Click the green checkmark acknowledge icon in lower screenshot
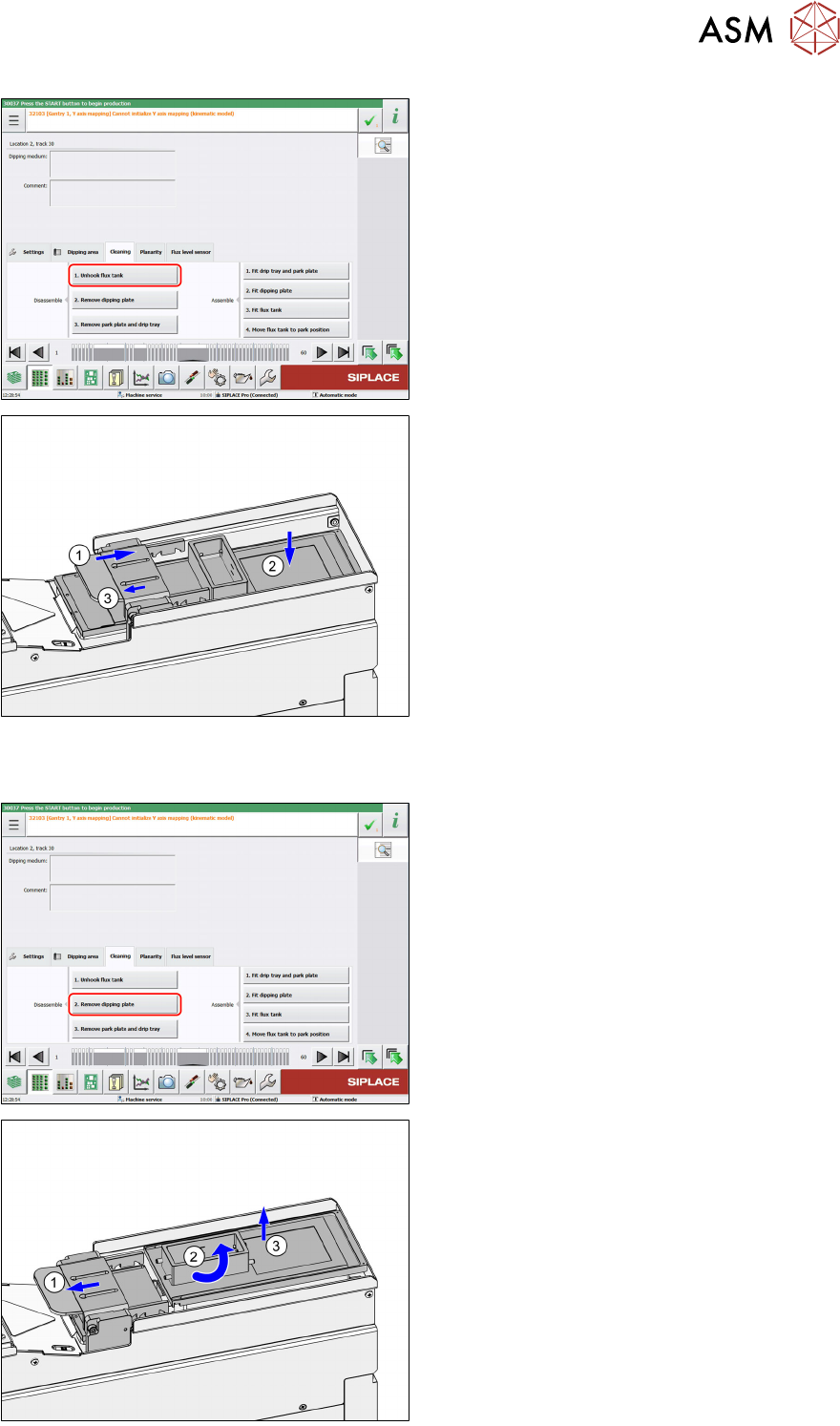840x1426 pixels. click(x=369, y=825)
